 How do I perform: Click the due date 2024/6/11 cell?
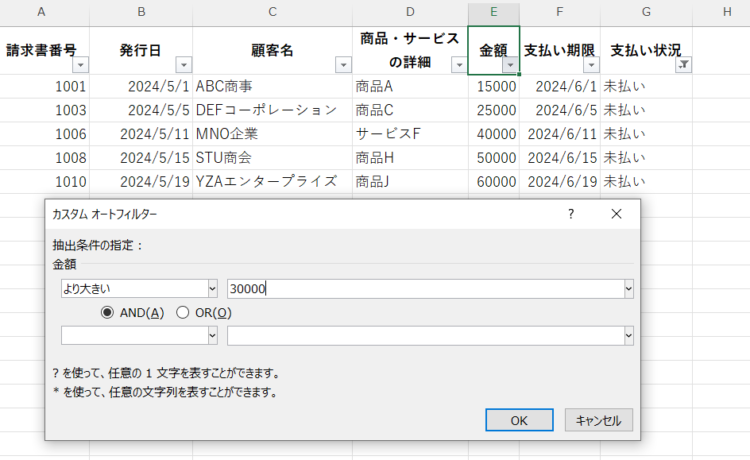(560, 134)
